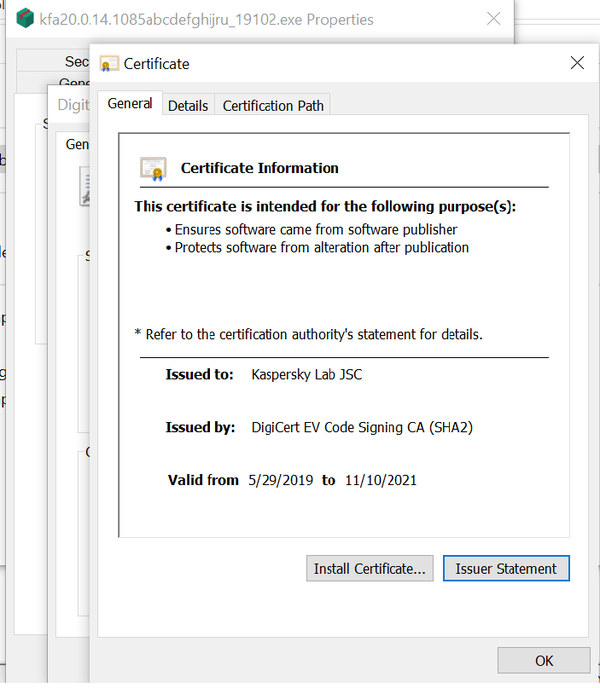Click the Kaspersky installer icon in Properties title
The image size is (600, 688).
25,19
